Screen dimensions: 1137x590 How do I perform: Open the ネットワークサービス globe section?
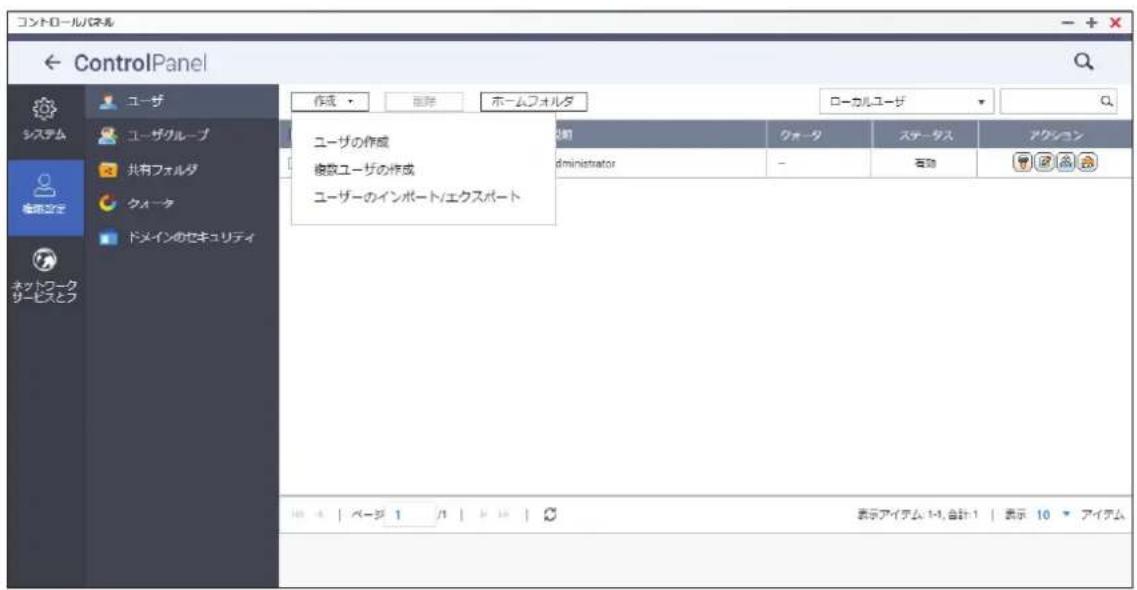click(44, 275)
